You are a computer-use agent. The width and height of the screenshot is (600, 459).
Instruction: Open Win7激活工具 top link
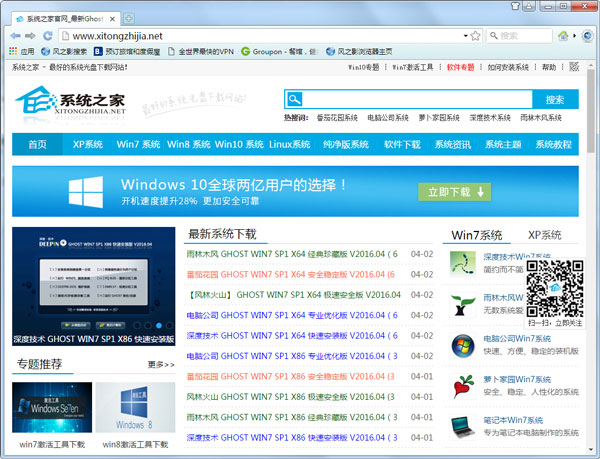pyautogui.click(x=413, y=67)
